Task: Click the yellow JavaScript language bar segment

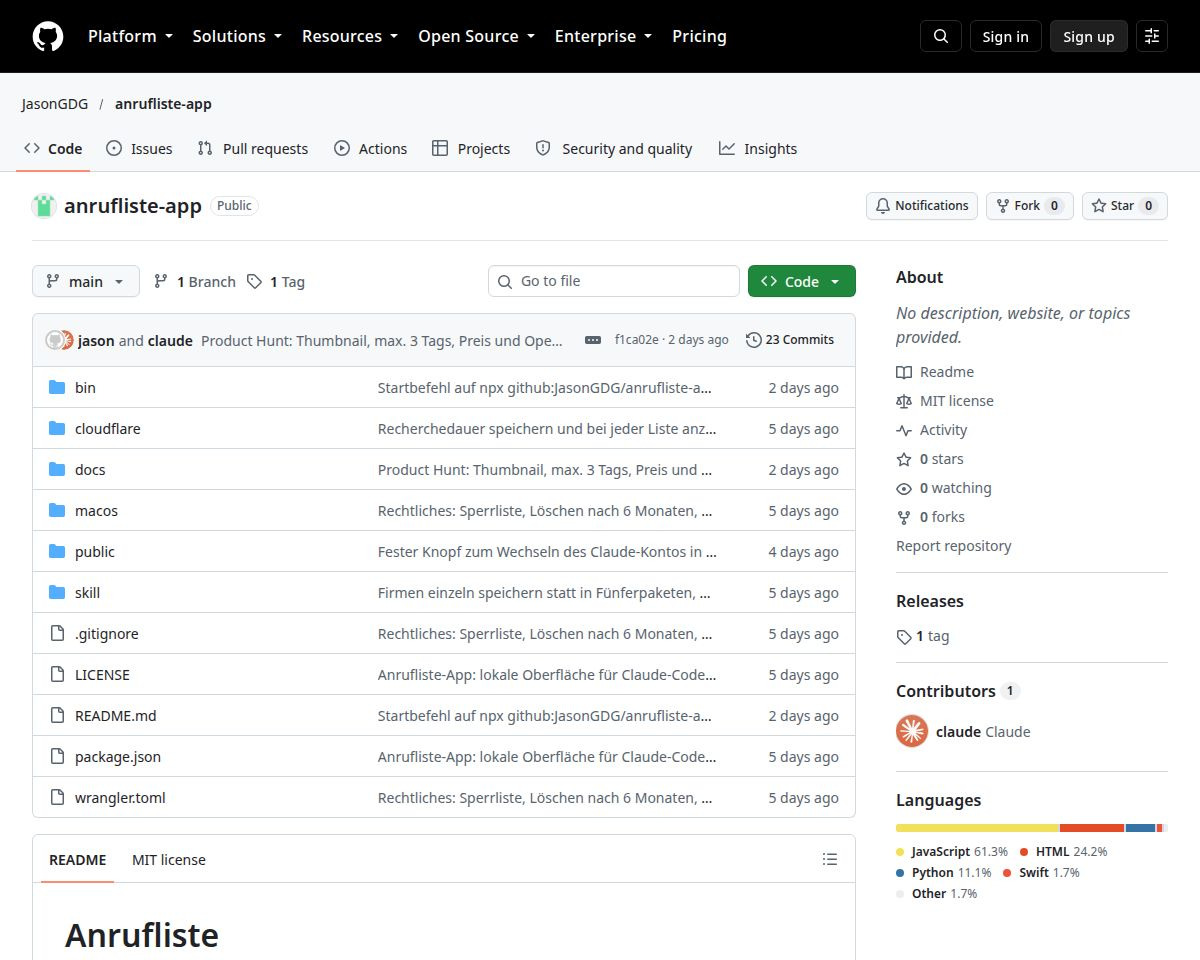Action: coord(977,828)
